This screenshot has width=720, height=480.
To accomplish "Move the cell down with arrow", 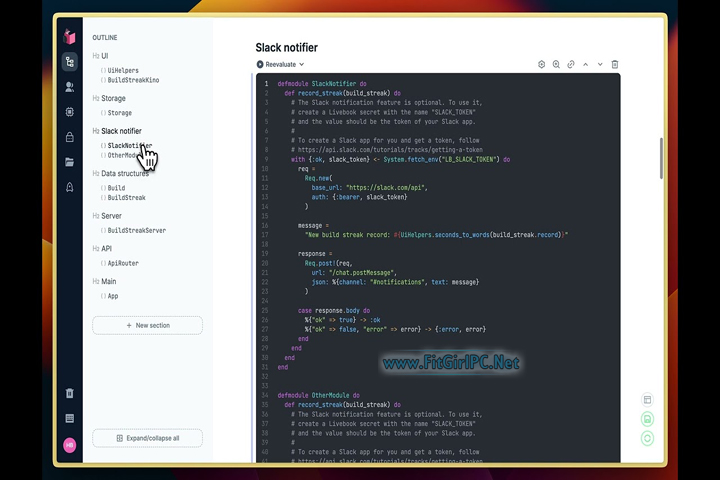I will pyautogui.click(x=600, y=64).
